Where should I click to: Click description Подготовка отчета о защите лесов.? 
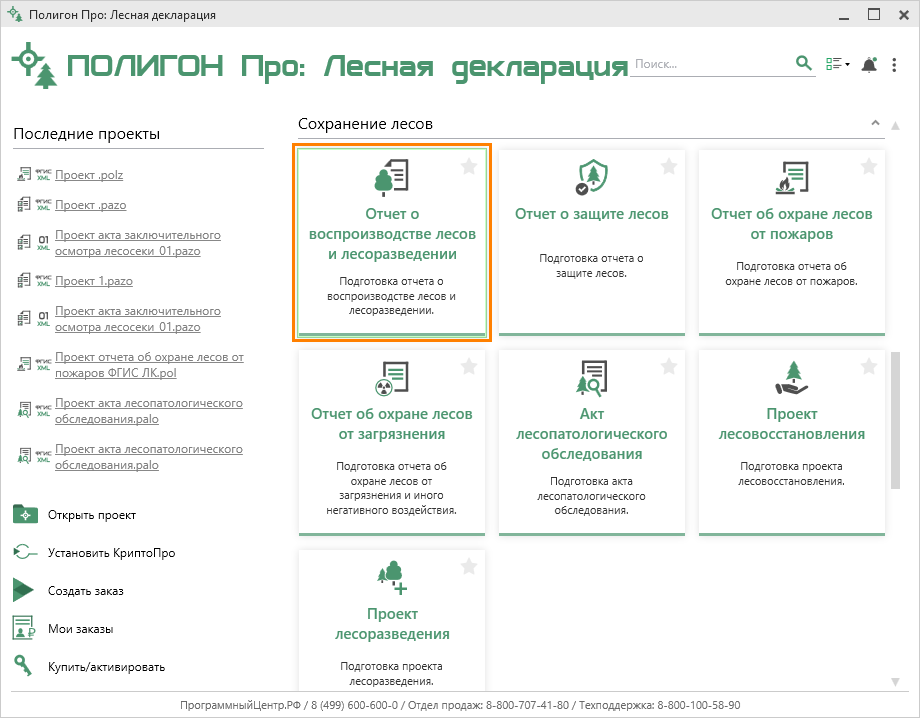pos(591,266)
